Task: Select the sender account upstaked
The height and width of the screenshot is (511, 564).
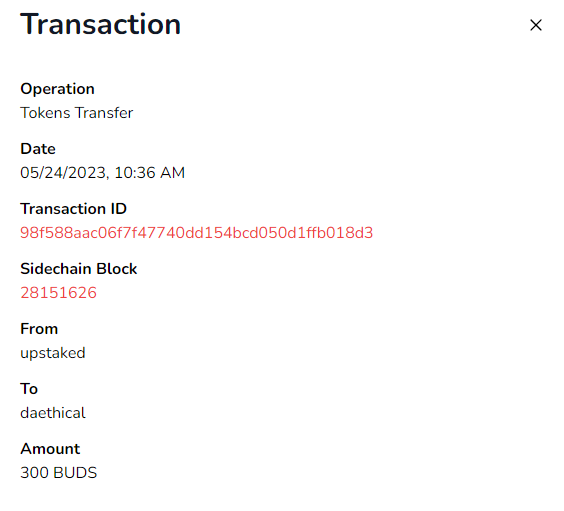Action: [x=53, y=353]
